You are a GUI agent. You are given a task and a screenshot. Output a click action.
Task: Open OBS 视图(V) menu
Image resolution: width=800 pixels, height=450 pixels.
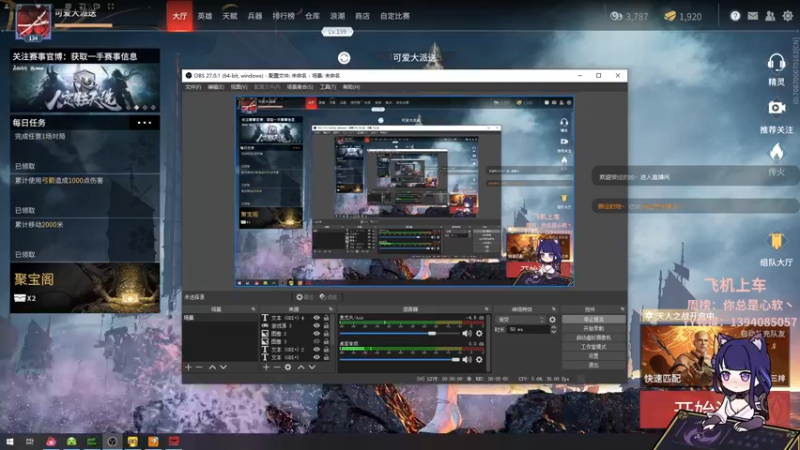tap(239, 87)
